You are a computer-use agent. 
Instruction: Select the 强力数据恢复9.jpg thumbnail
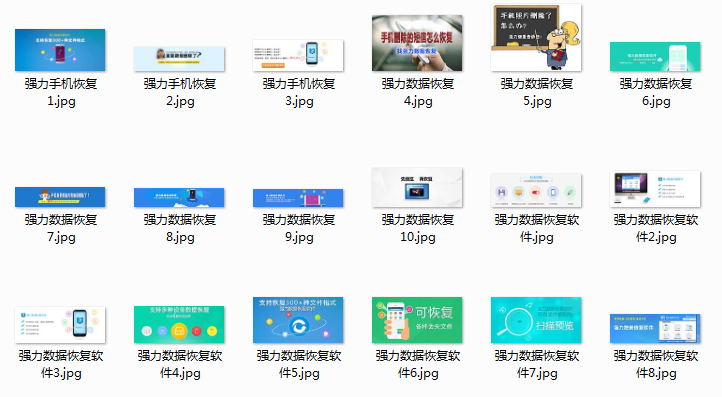point(298,198)
